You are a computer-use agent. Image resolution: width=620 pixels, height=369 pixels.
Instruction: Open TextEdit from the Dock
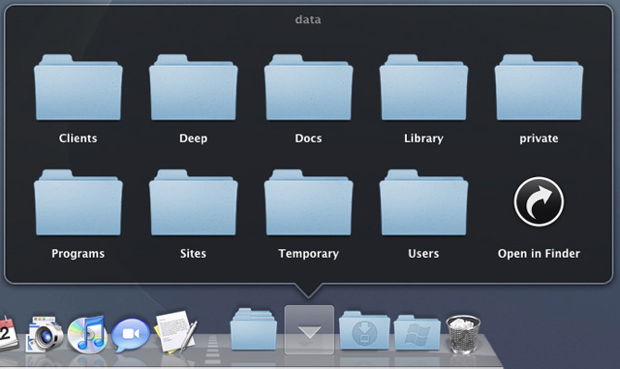[x=175, y=331]
